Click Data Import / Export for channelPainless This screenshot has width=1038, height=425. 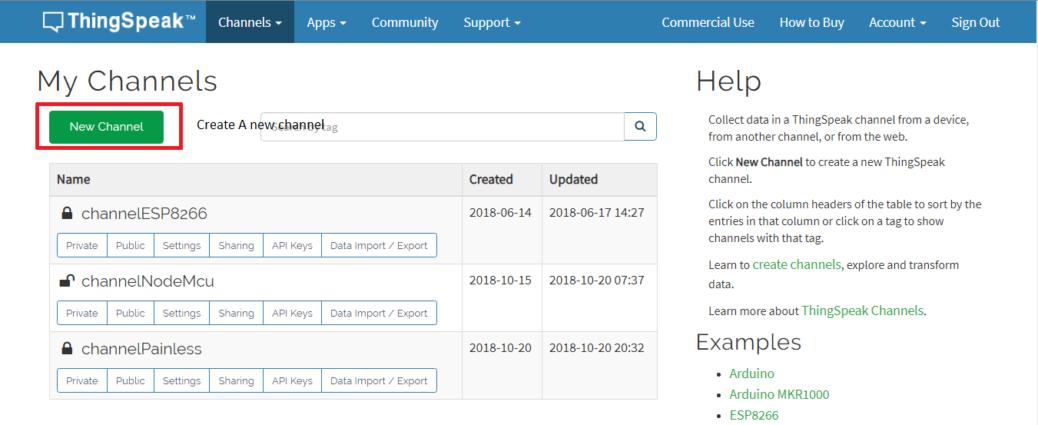tap(379, 381)
